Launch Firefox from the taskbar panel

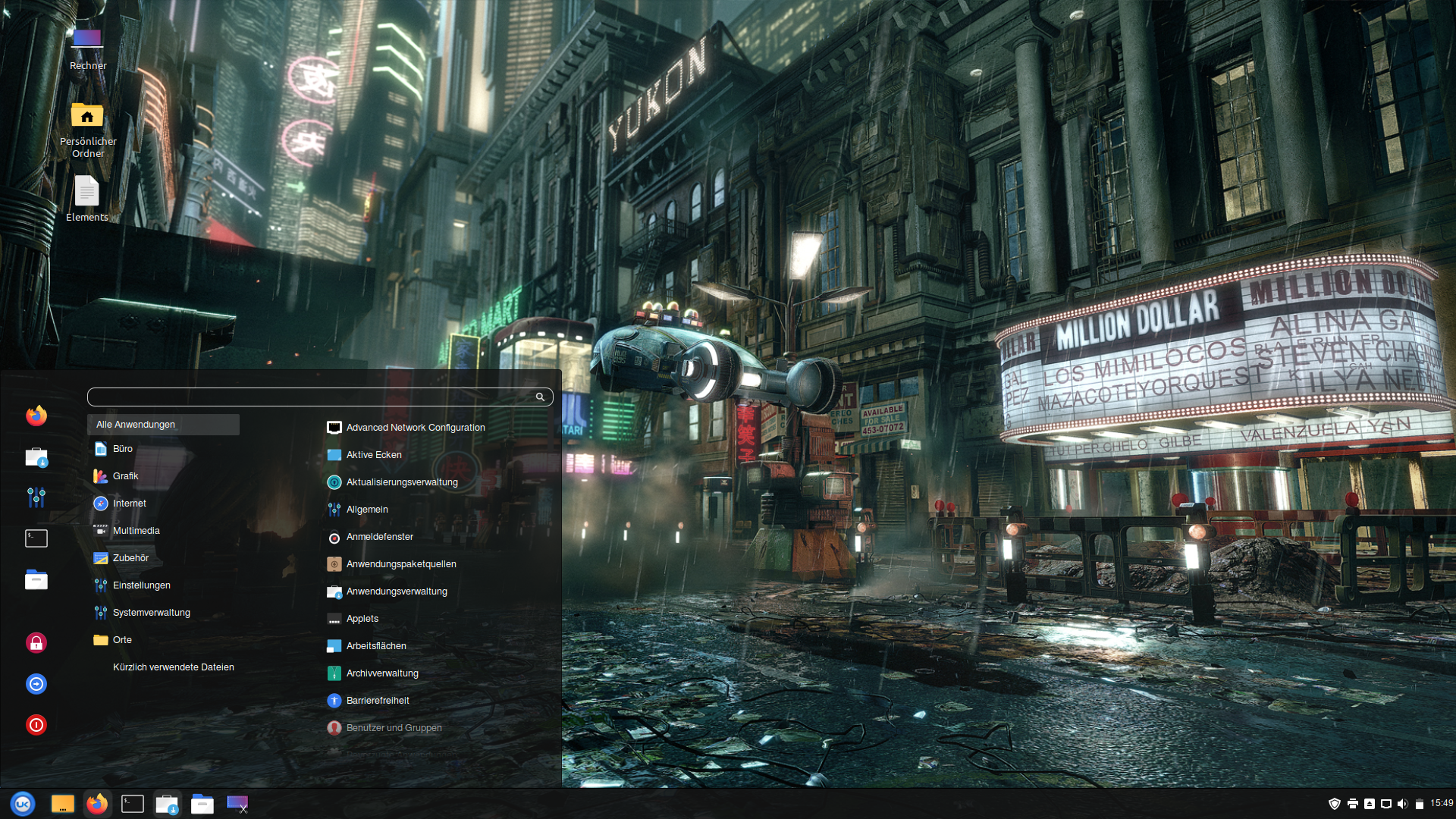pyautogui.click(x=97, y=804)
